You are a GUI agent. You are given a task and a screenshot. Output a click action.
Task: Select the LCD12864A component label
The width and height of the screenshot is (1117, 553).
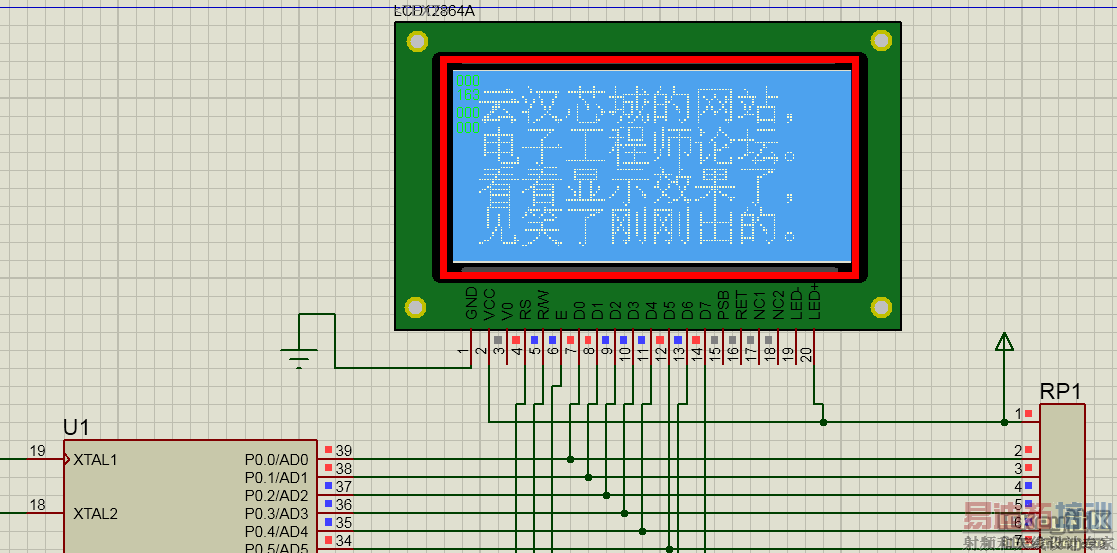[x=434, y=11]
